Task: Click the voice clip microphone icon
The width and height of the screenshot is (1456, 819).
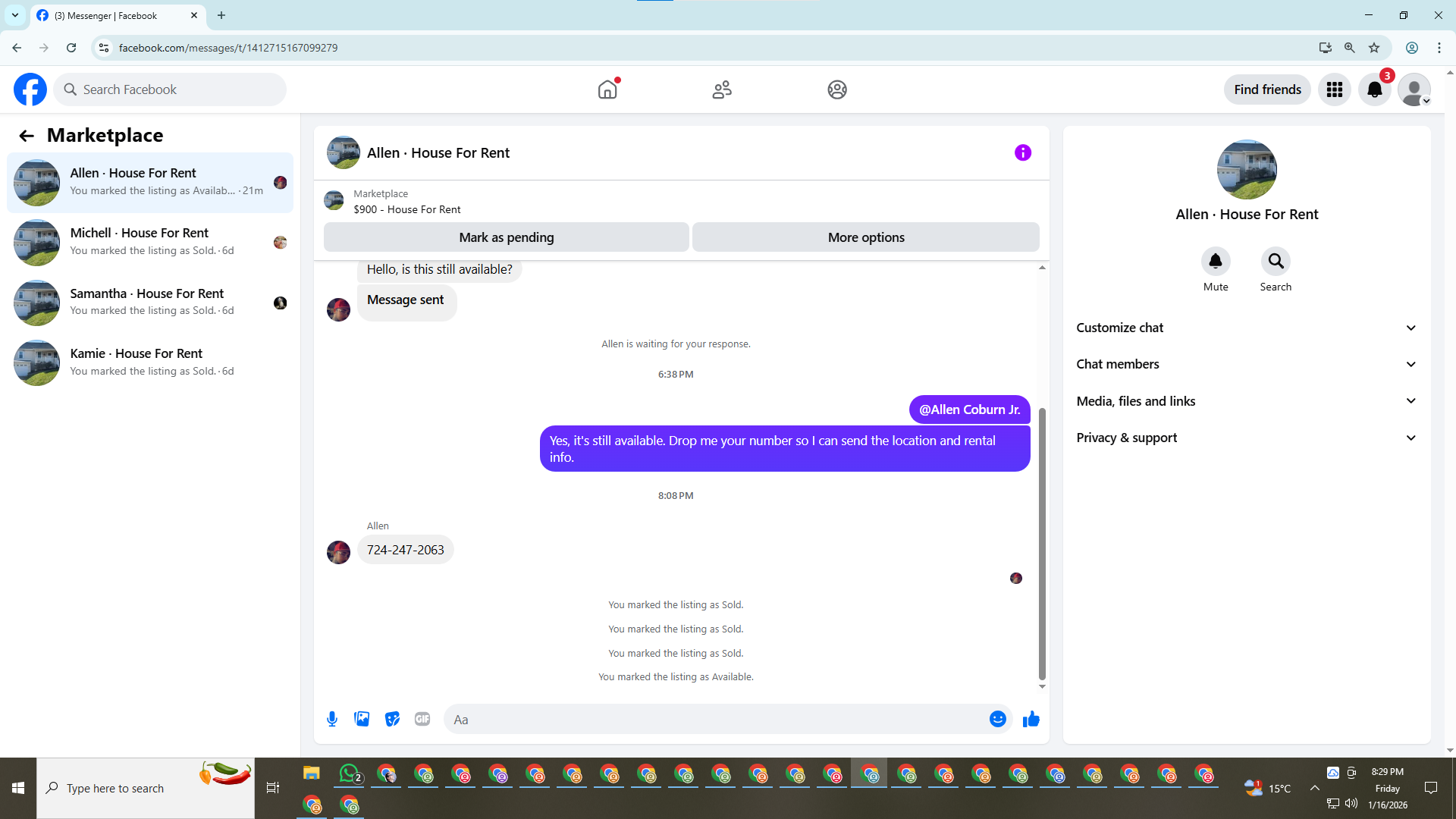Action: [x=332, y=719]
